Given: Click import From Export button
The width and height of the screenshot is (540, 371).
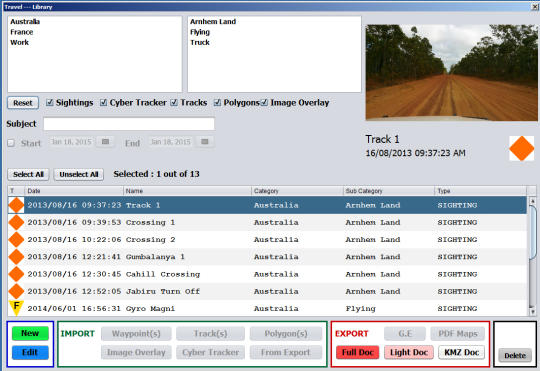Looking at the screenshot, I should 286,352.
